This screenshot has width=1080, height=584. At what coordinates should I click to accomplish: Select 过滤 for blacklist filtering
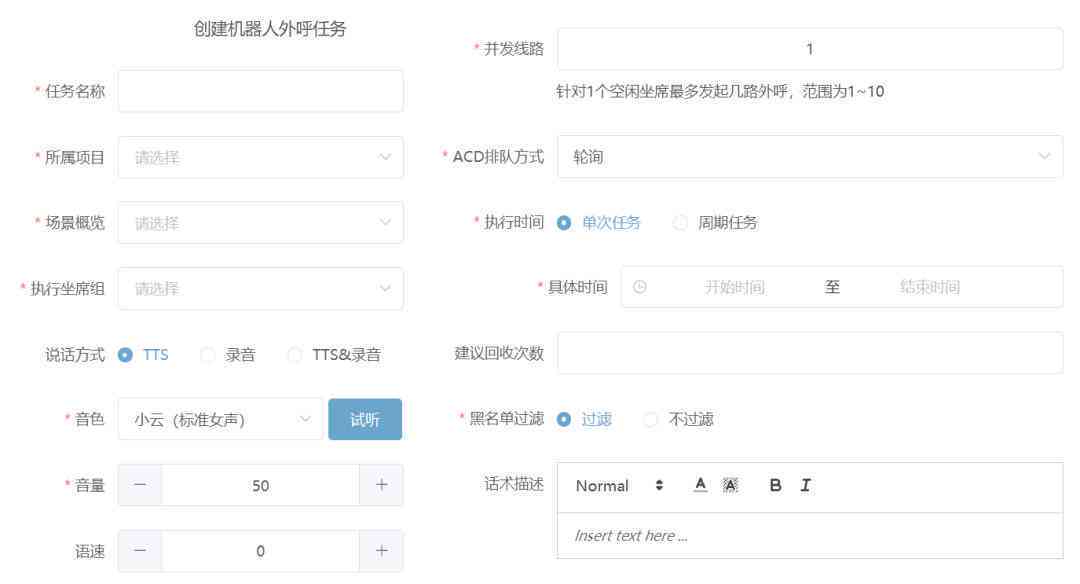pos(584,419)
